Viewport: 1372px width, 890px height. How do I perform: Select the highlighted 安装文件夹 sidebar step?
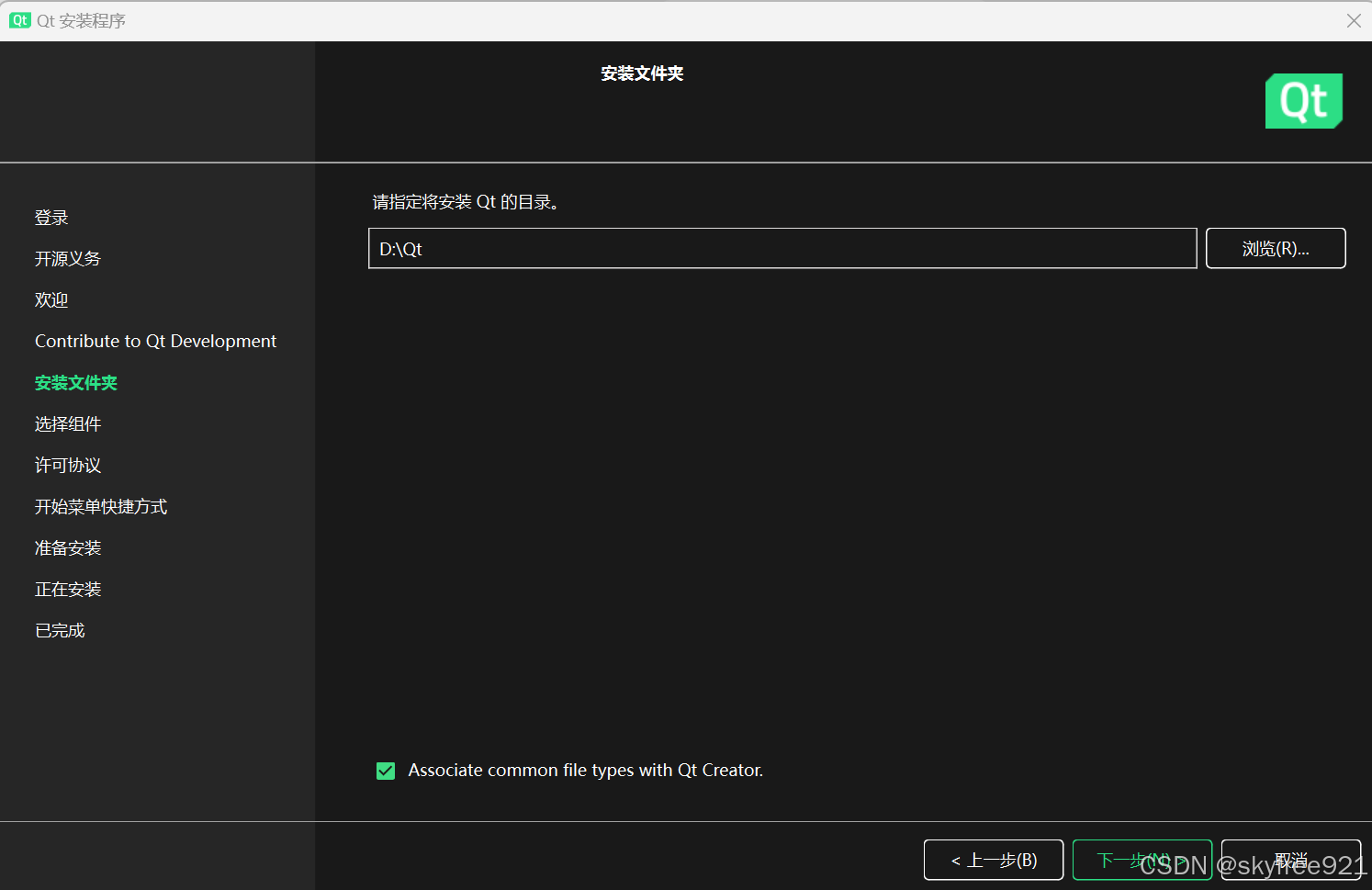tap(76, 383)
